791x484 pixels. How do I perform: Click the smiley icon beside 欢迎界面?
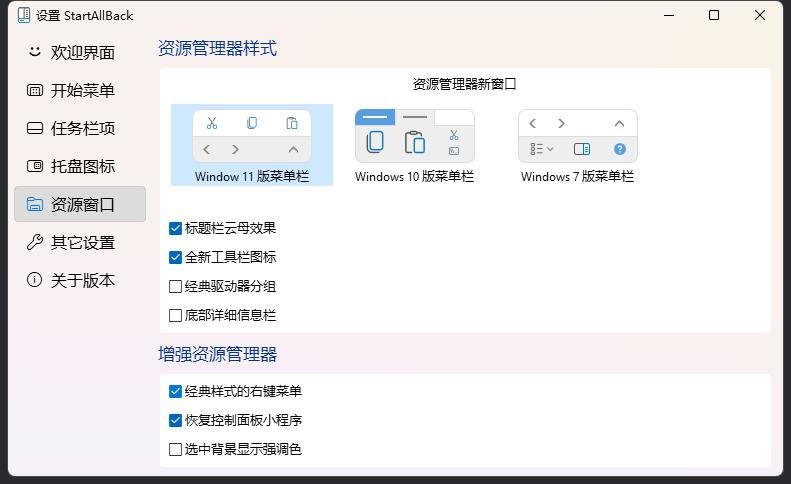[34, 51]
